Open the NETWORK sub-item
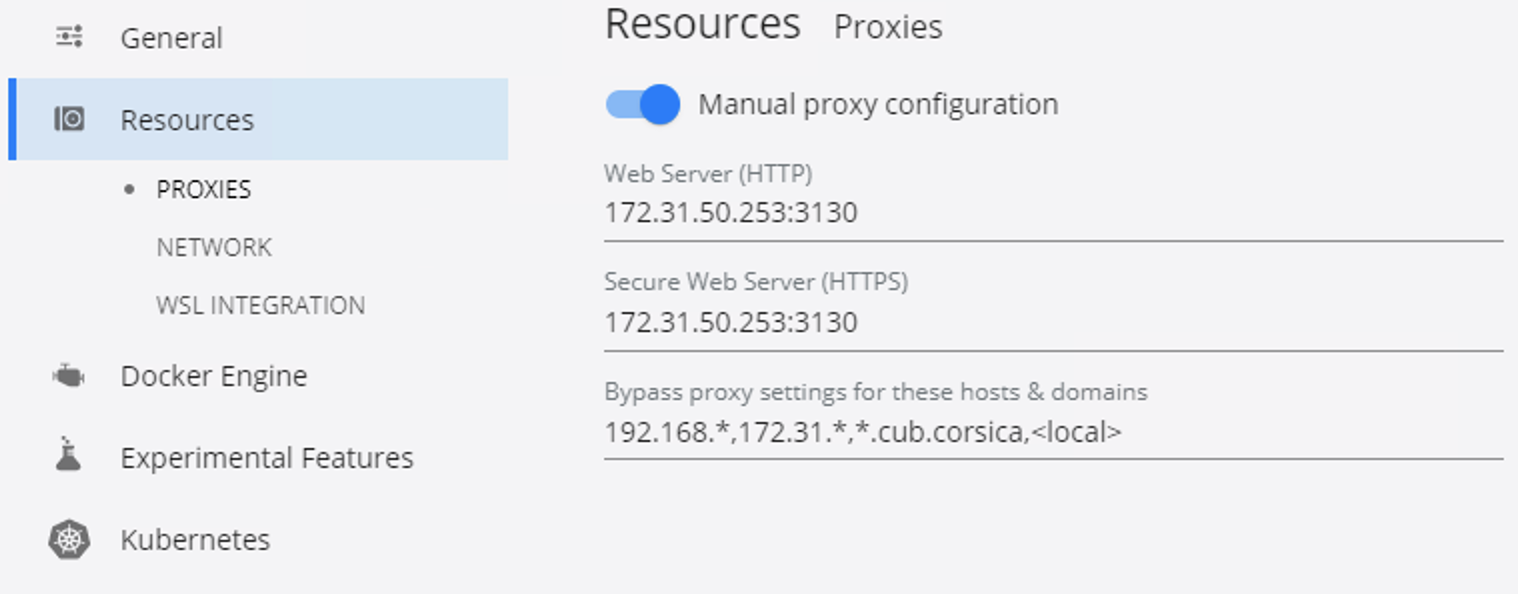 pos(214,247)
